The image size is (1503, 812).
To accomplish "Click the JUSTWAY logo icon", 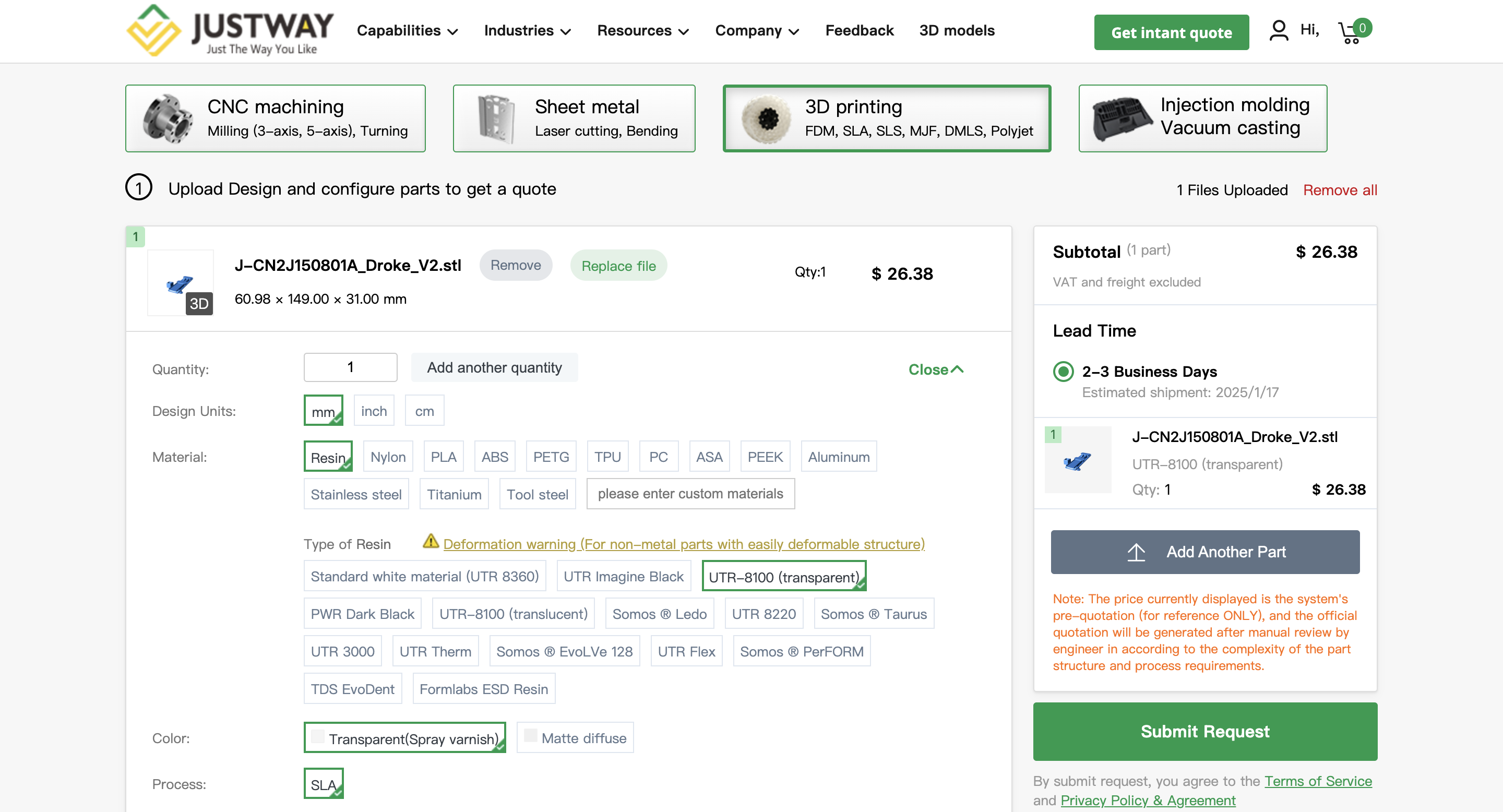I will [154, 30].
